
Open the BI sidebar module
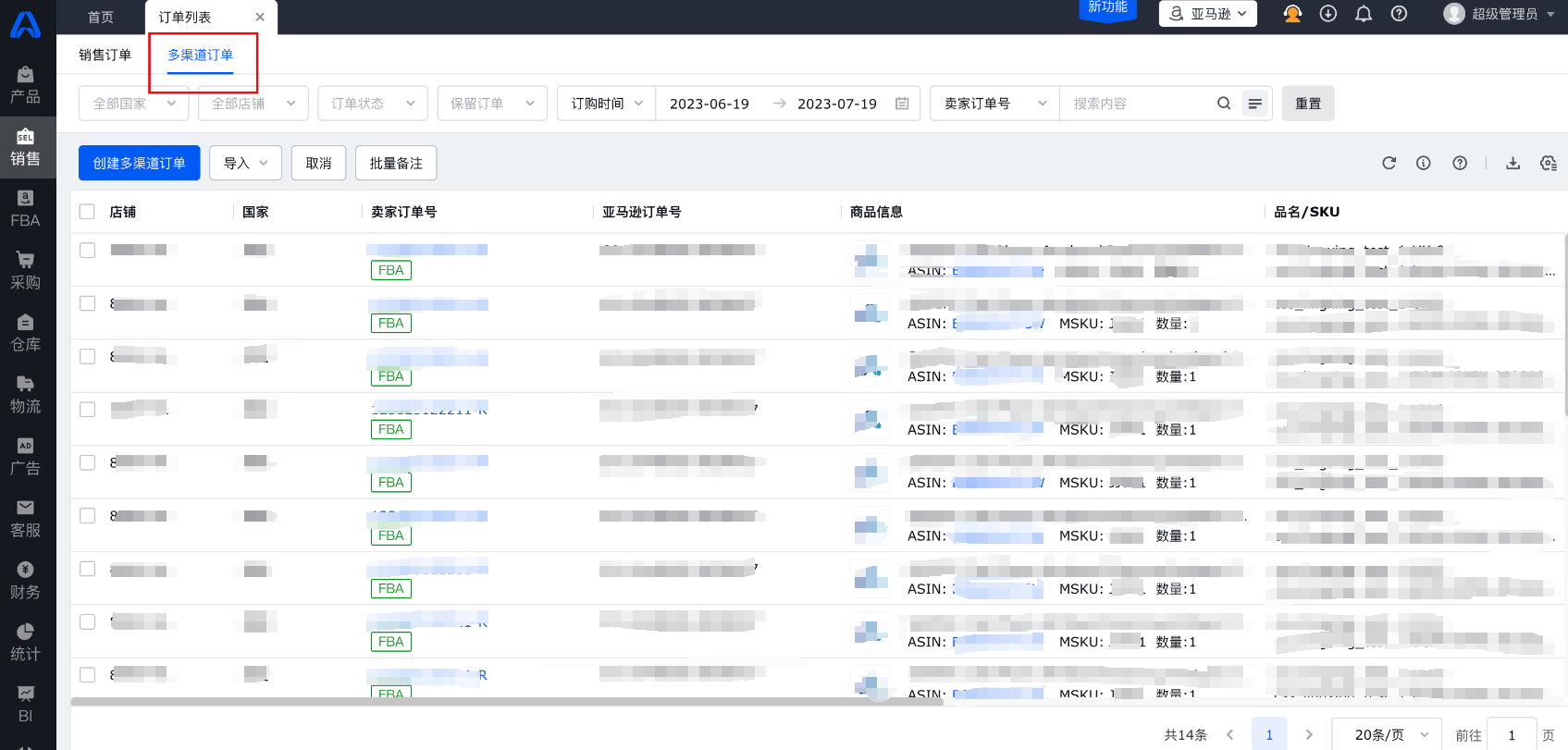click(x=25, y=705)
